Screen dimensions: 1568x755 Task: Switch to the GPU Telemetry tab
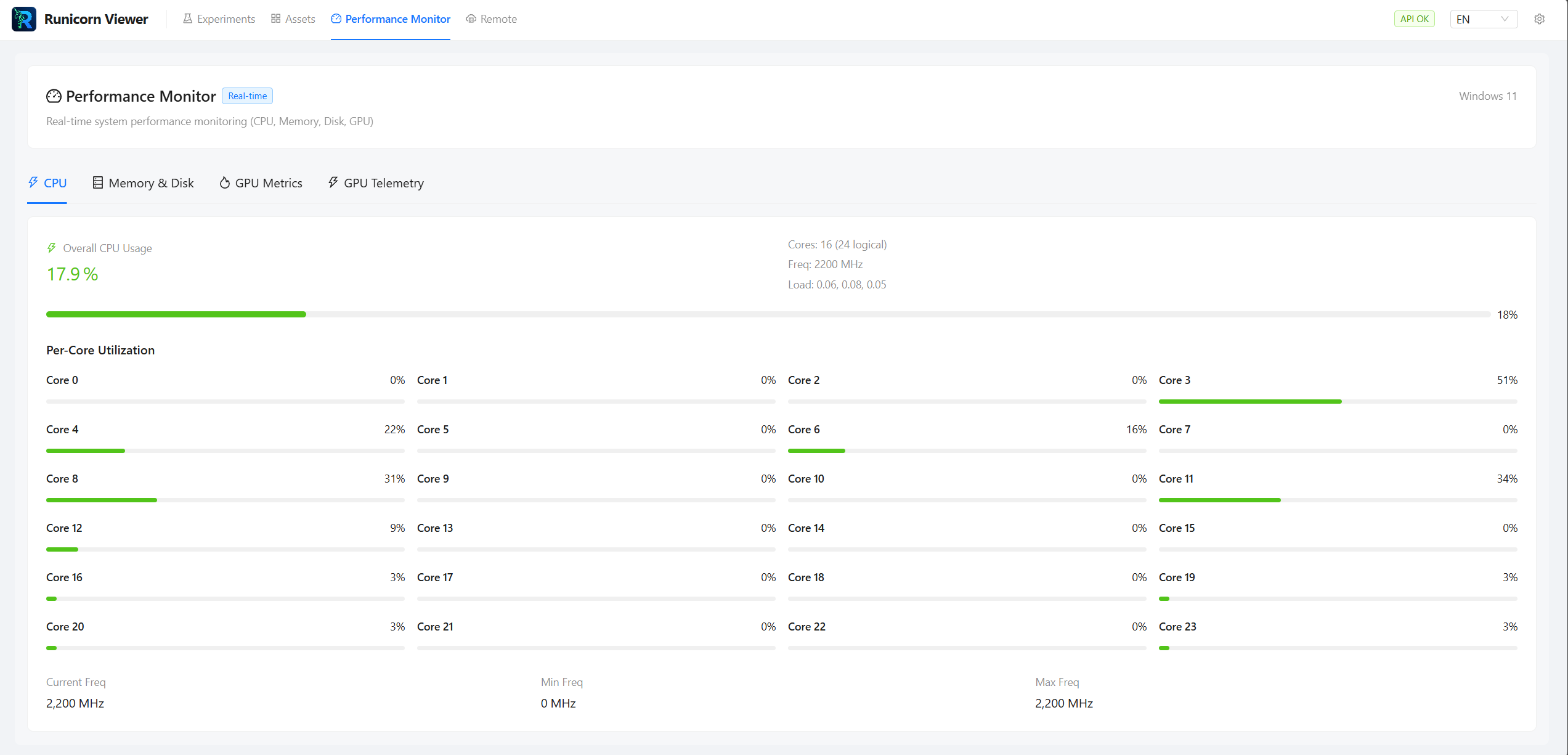pyautogui.click(x=383, y=183)
